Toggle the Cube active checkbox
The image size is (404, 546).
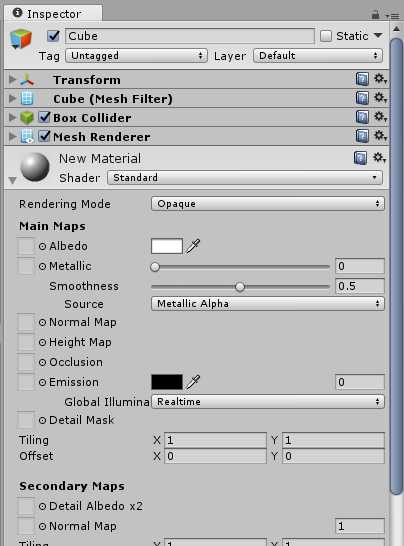pyautogui.click(x=53, y=36)
